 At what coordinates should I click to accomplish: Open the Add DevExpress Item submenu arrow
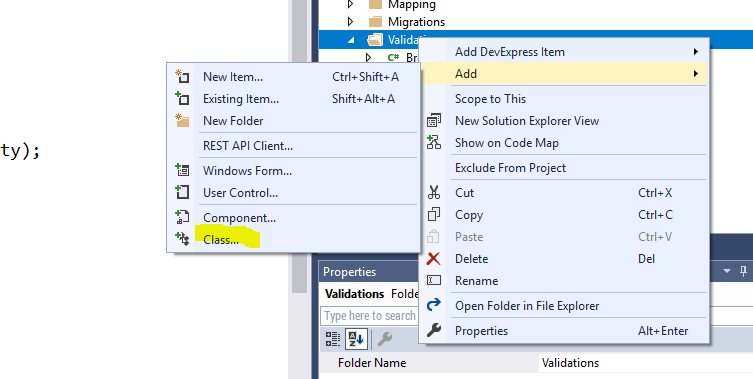(695, 51)
